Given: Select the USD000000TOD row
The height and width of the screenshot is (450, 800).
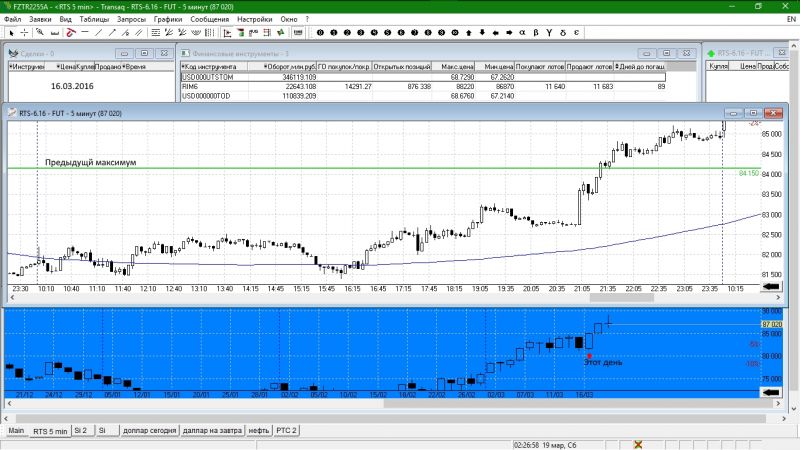Looking at the screenshot, I should pyautogui.click(x=423, y=96).
